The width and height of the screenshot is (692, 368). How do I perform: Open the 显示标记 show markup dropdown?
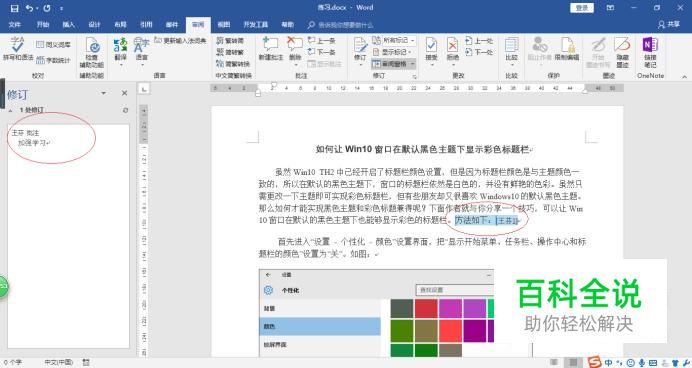pos(392,52)
